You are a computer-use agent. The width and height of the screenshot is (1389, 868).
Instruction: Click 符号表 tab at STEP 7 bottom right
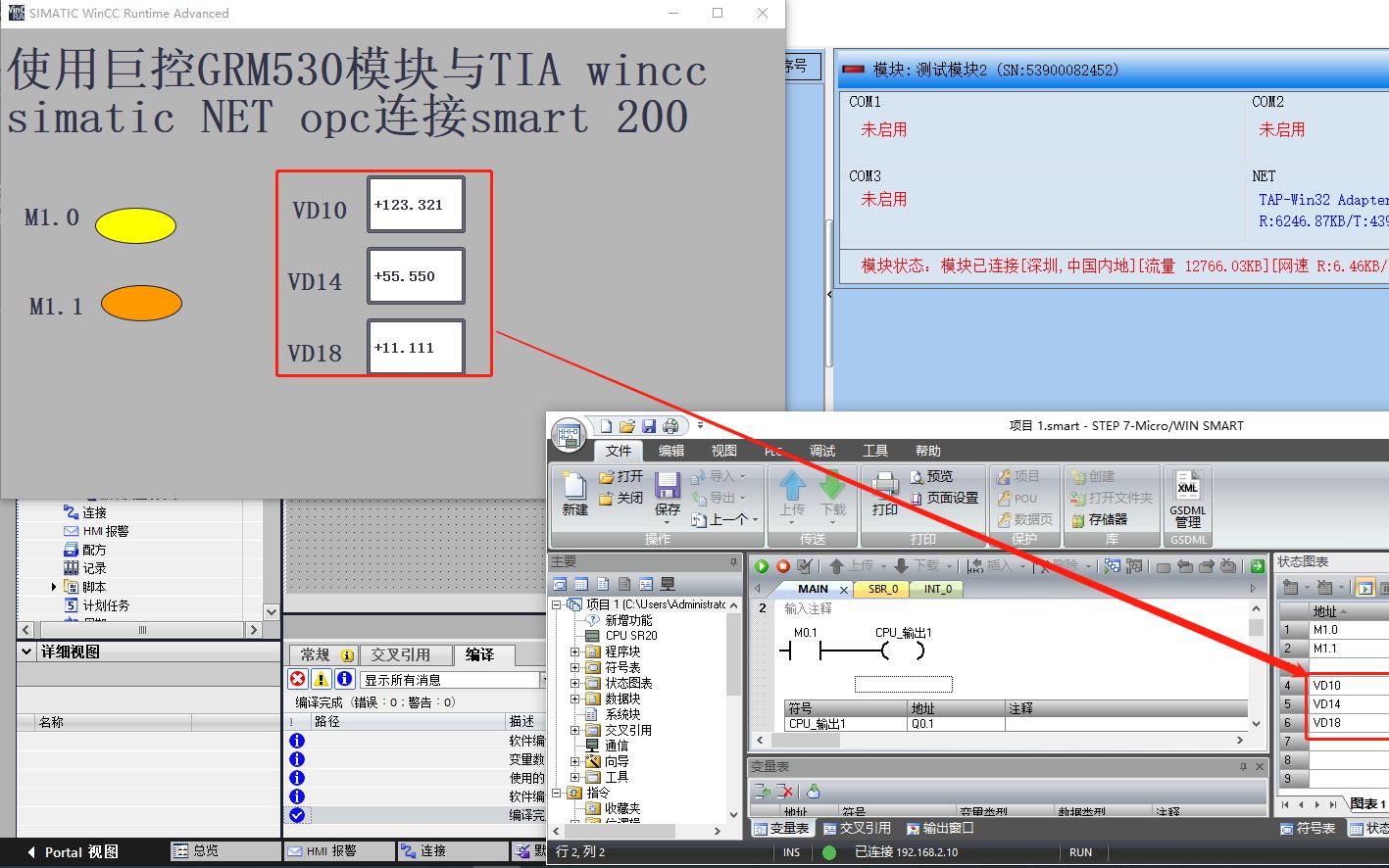click(1308, 829)
